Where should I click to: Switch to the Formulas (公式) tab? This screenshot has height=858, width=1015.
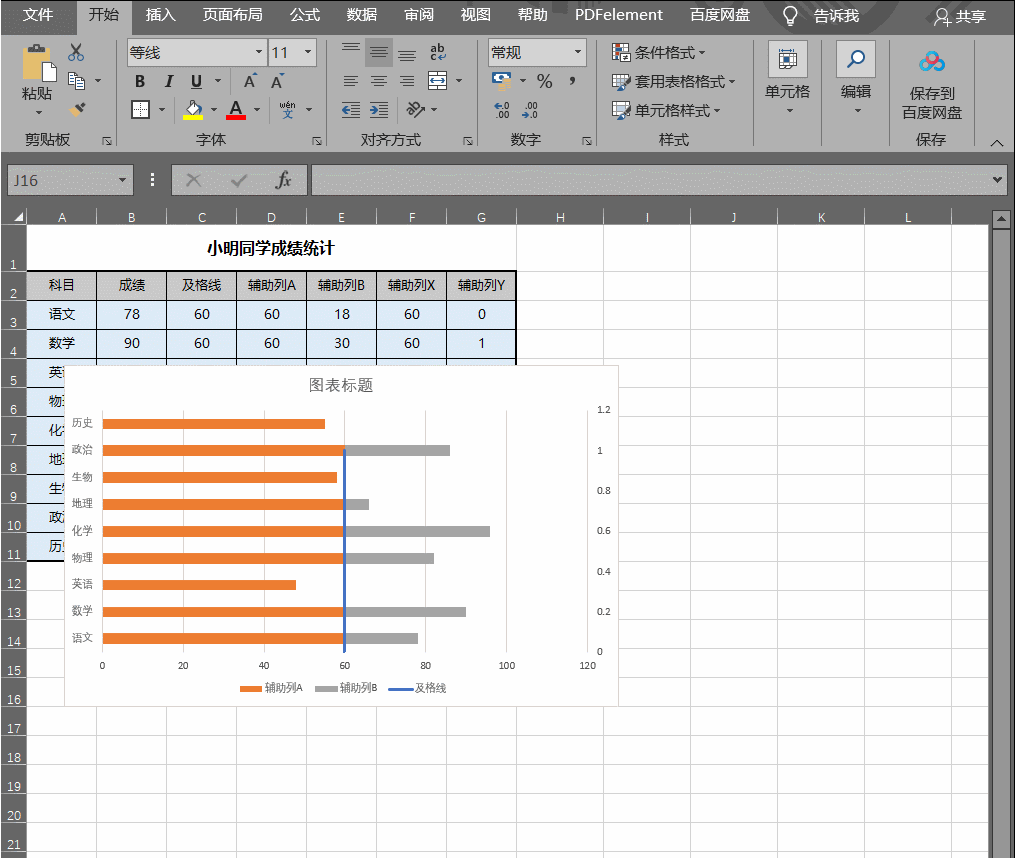pos(305,15)
